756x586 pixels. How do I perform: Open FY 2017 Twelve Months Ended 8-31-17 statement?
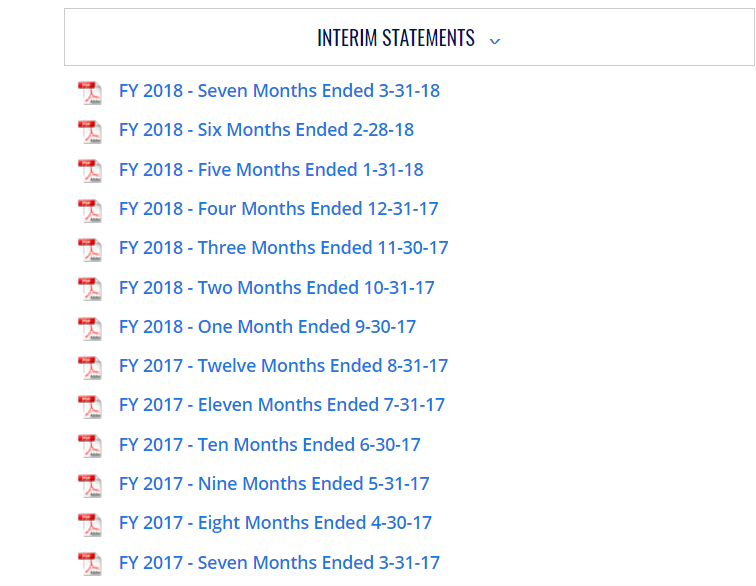[283, 366]
